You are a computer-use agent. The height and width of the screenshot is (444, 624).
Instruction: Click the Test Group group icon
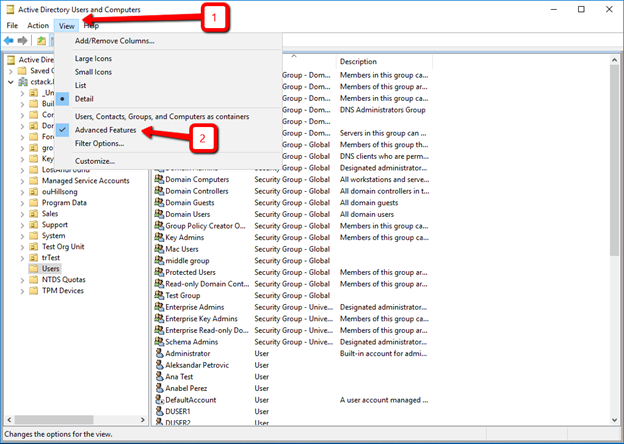[x=159, y=295]
